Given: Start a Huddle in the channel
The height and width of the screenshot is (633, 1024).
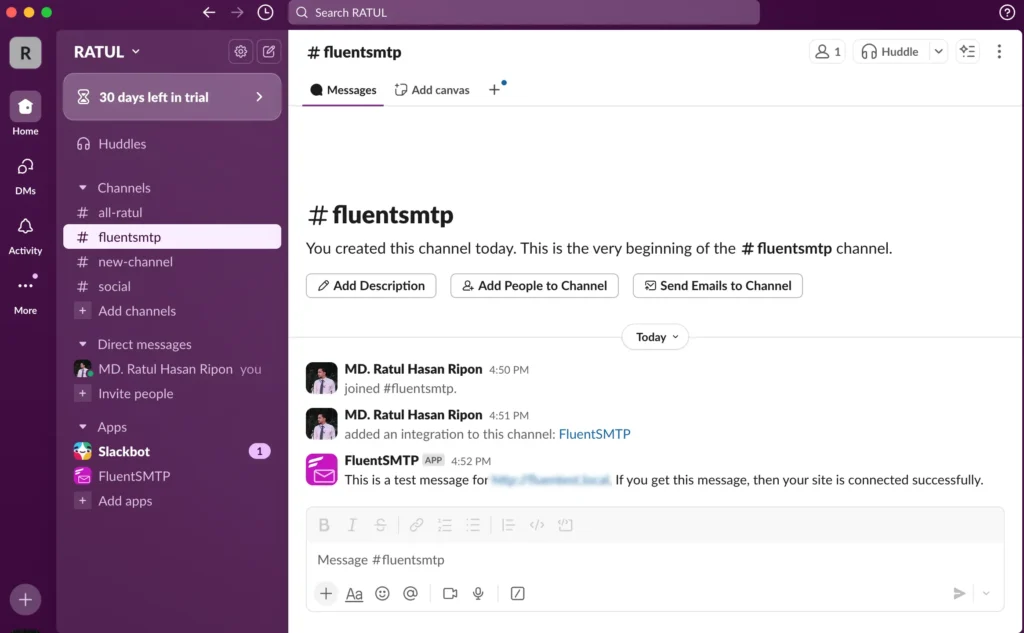Looking at the screenshot, I should 891,52.
